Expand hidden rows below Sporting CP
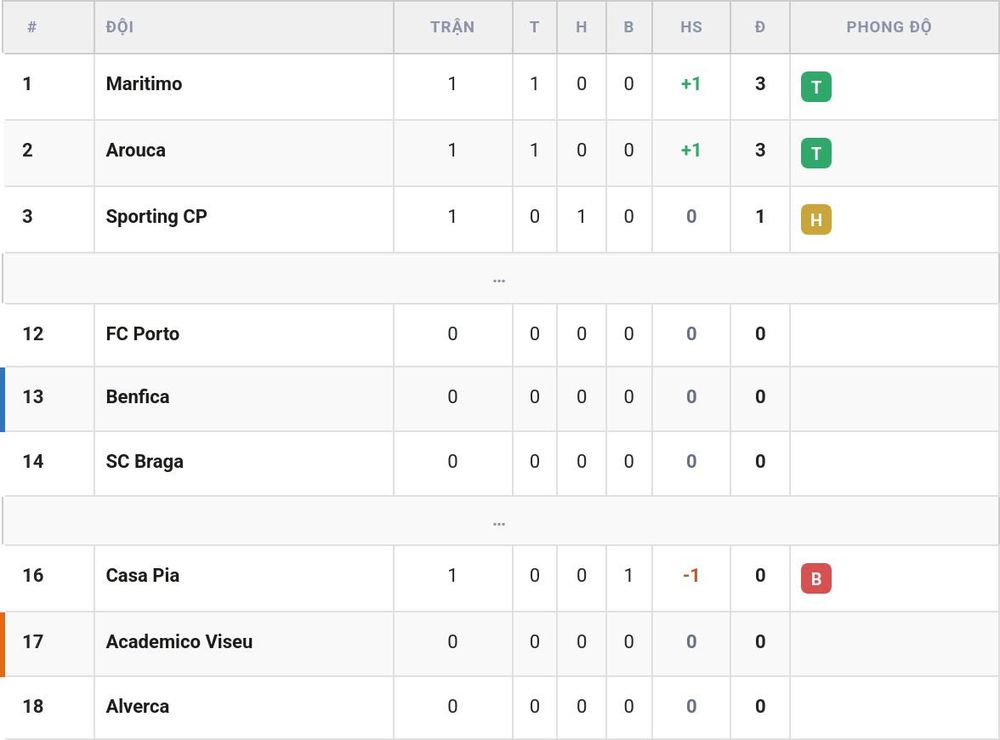This screenshot has width=1000, height=740. coord(499,279)
